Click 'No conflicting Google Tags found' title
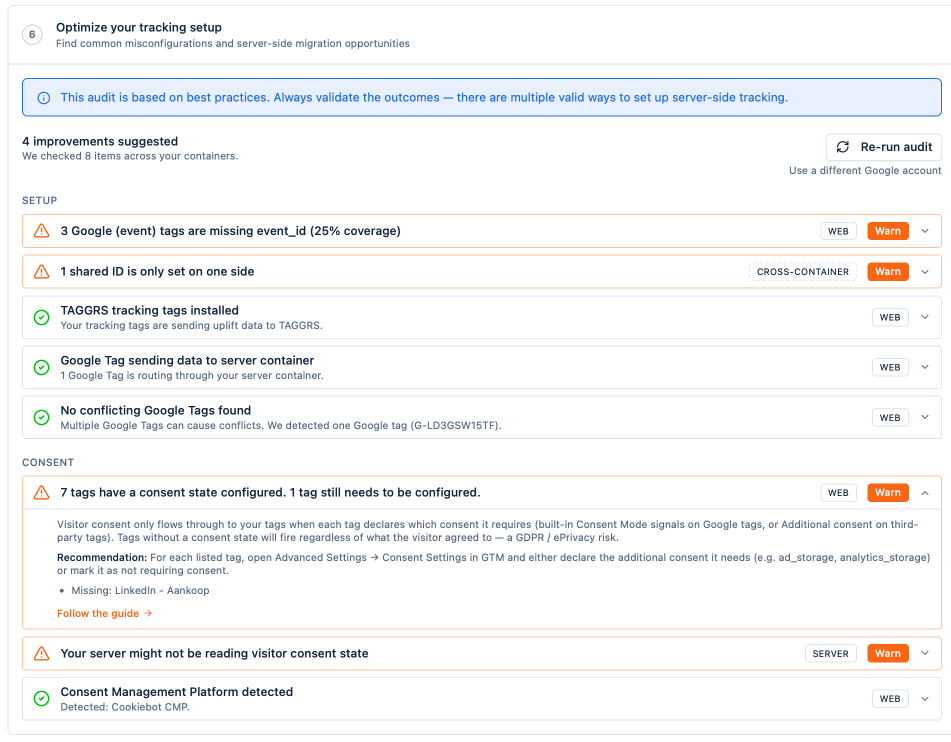Screen dimensions: 951x742 click(x=155, y=410)
